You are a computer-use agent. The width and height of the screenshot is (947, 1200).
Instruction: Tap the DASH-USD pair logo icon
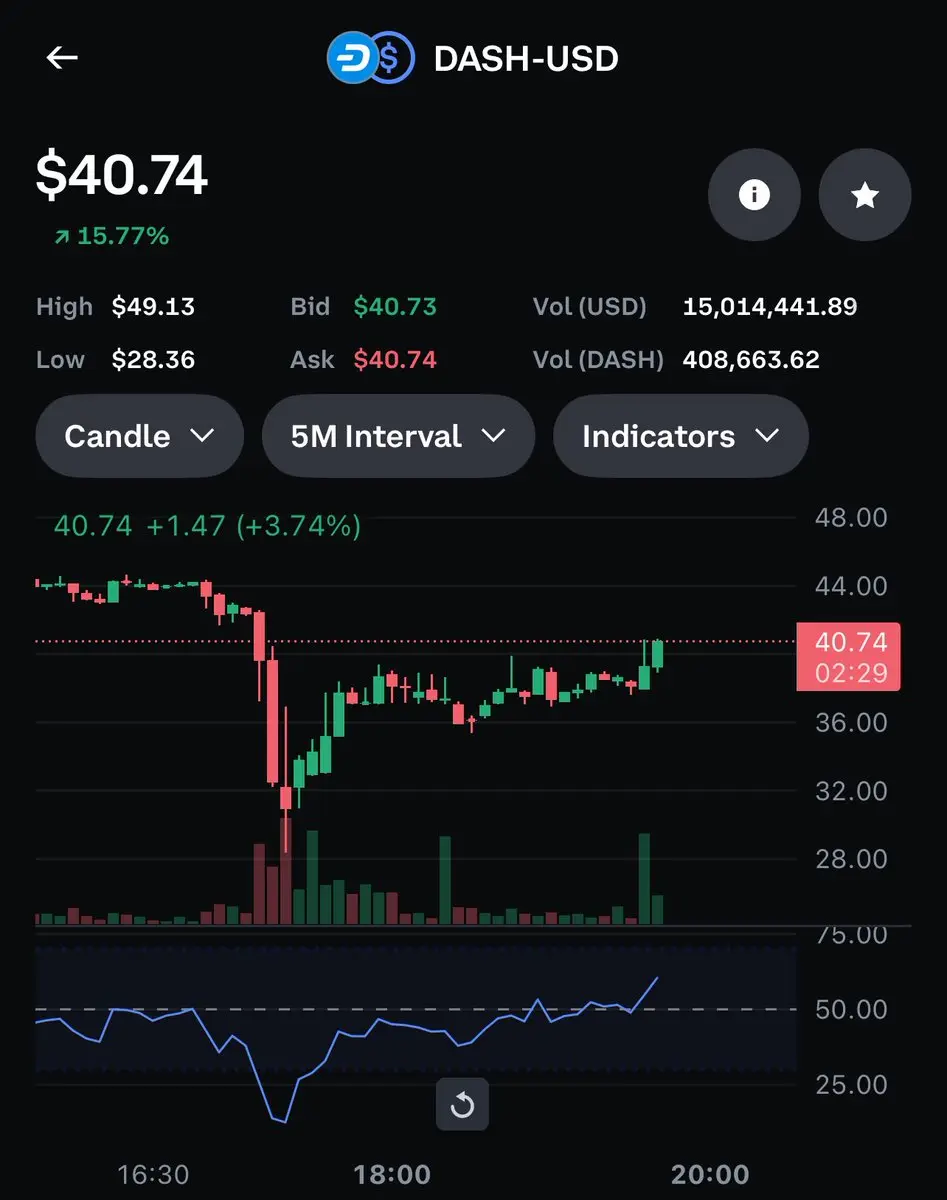click(370, 59)
